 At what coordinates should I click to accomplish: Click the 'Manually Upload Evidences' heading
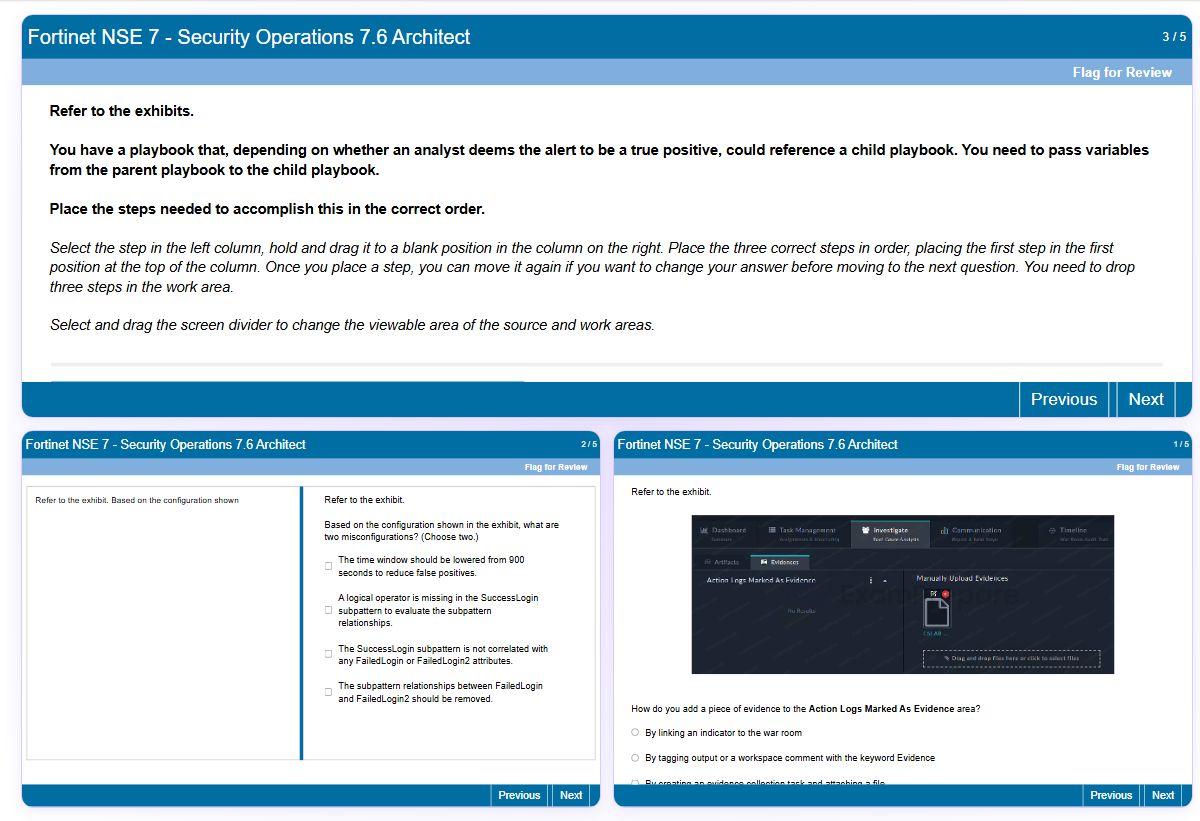tap(962, 578)
